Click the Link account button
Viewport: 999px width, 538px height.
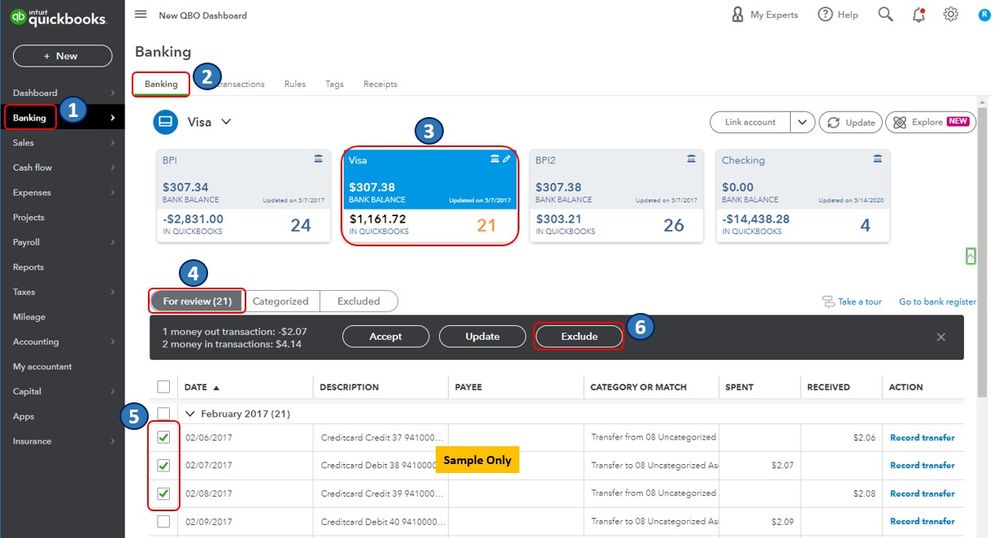[x=750, y=122]
